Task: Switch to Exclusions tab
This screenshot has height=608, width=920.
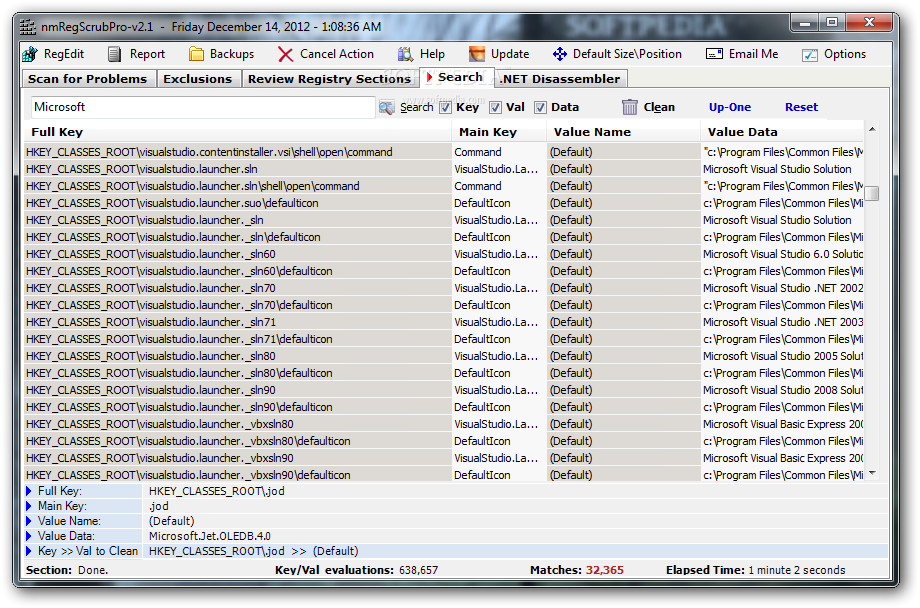Action: pyautogui.click(x=198, y=79)
